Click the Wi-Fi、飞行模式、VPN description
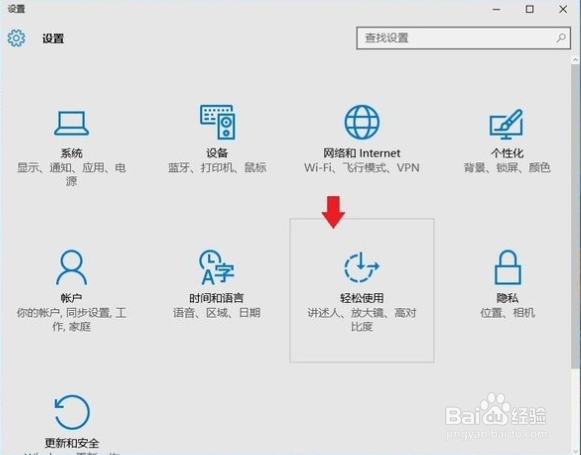Image resolution: width=581 pixels, height=455 pixels. [x=362, y=167]
